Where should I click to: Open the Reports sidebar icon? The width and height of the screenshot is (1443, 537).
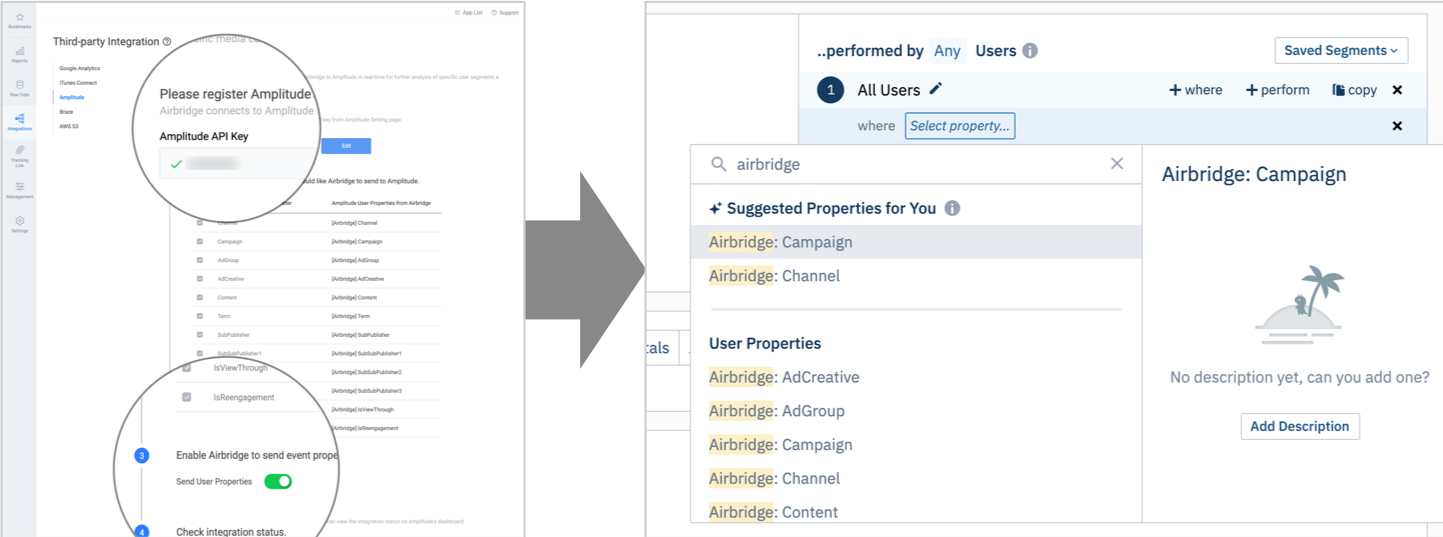click(19, 54)
